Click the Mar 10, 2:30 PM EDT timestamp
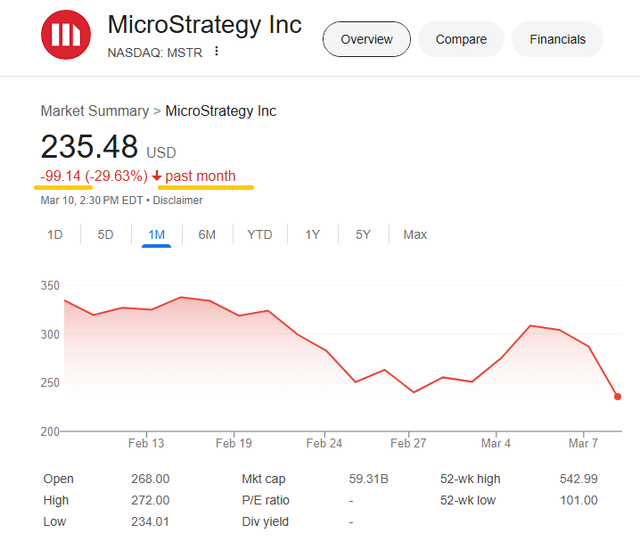This screenshot has height=541, width=640. coord(92,200)
